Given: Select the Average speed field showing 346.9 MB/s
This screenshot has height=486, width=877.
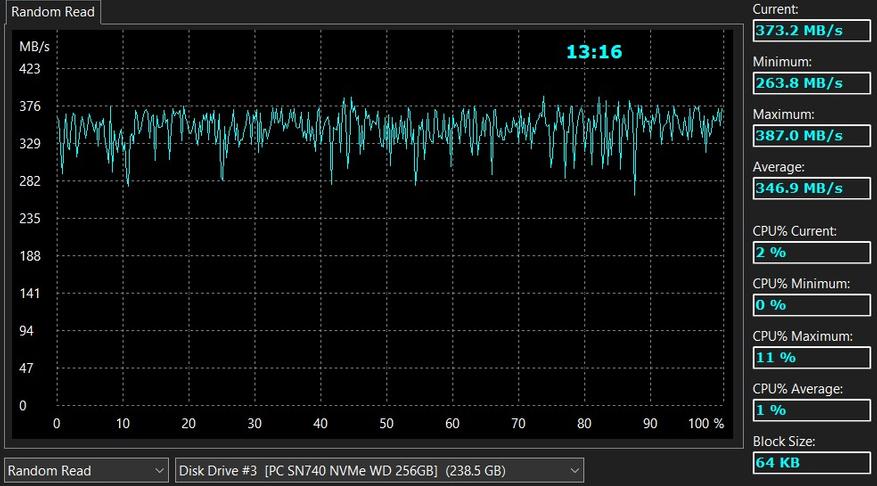Looking at the screenshot, I should pos(810,188).
